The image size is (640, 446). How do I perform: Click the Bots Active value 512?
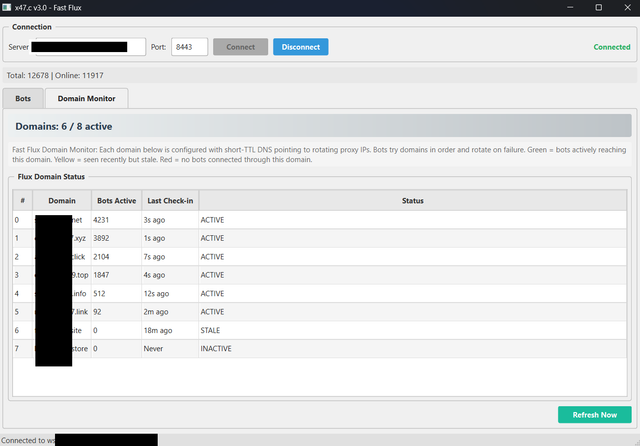[116, 293]
